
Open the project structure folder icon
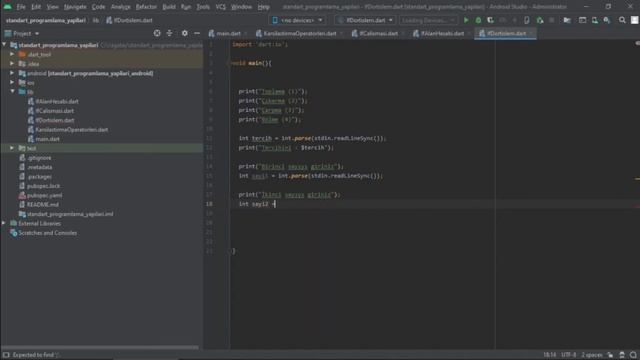567,20
